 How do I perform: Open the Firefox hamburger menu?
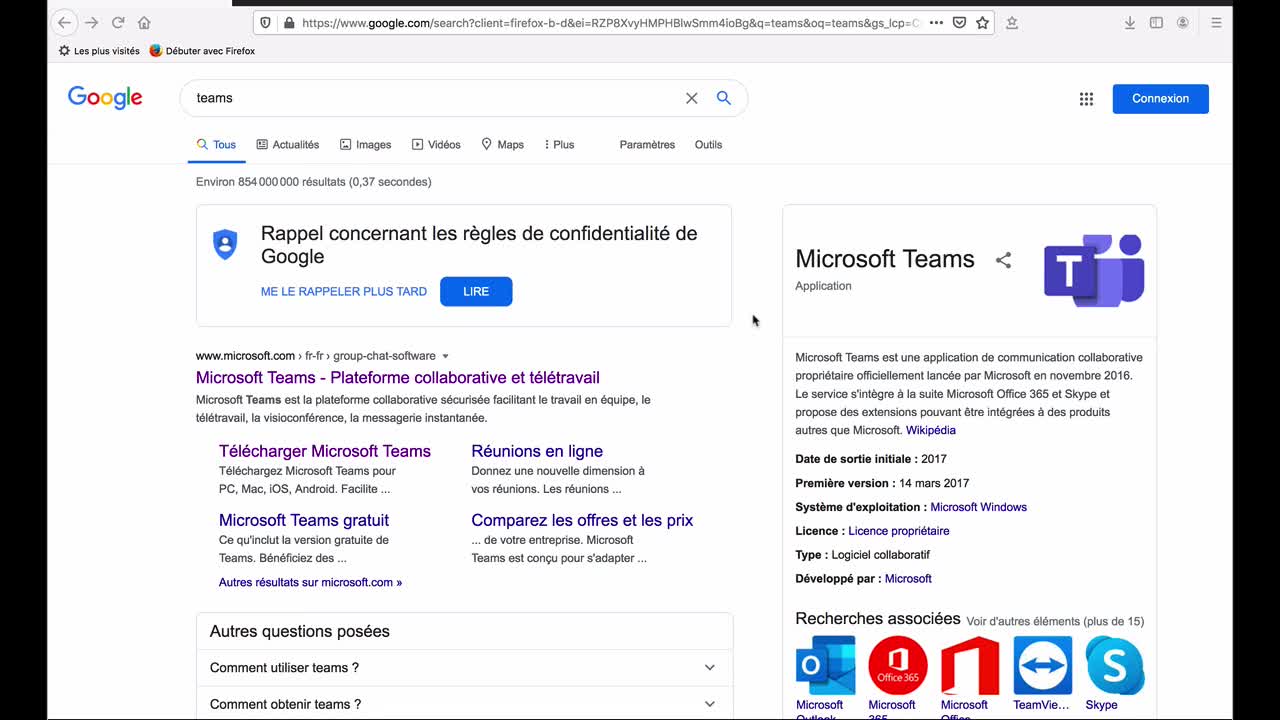[1216, 22]
